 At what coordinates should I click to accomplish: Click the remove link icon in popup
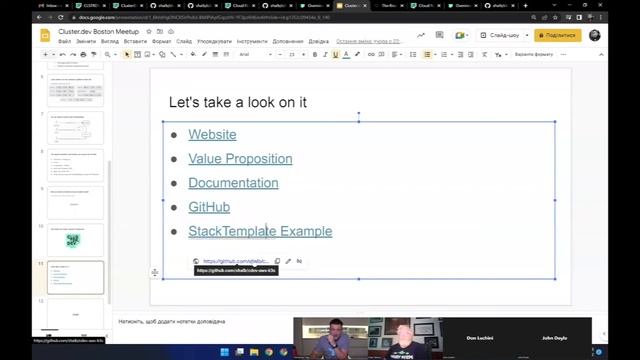pos(299,261)
